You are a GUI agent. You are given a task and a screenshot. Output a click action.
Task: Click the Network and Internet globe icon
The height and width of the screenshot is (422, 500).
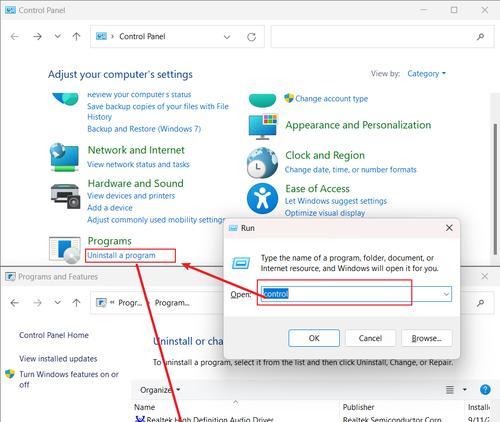click(64, 157)
